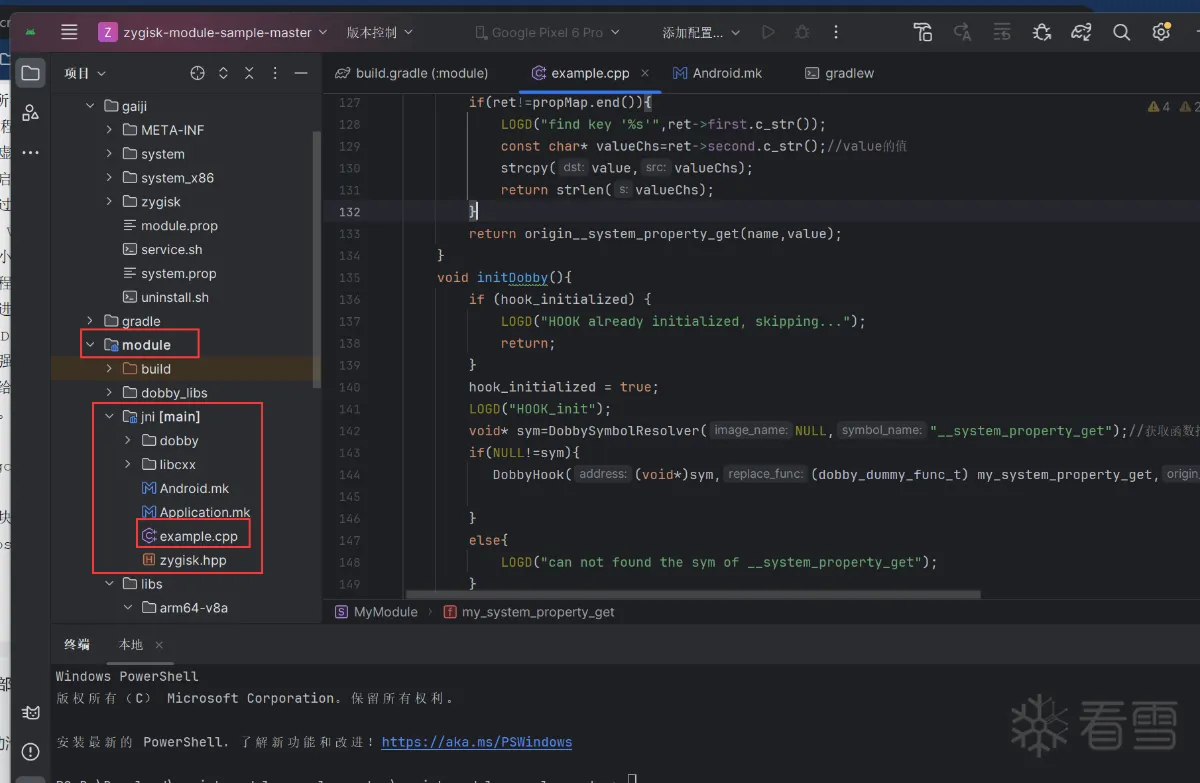Expand the libcxx folder
This screenshot has height=783, width=1200.
pyautogui.click(x=128, y=465)
